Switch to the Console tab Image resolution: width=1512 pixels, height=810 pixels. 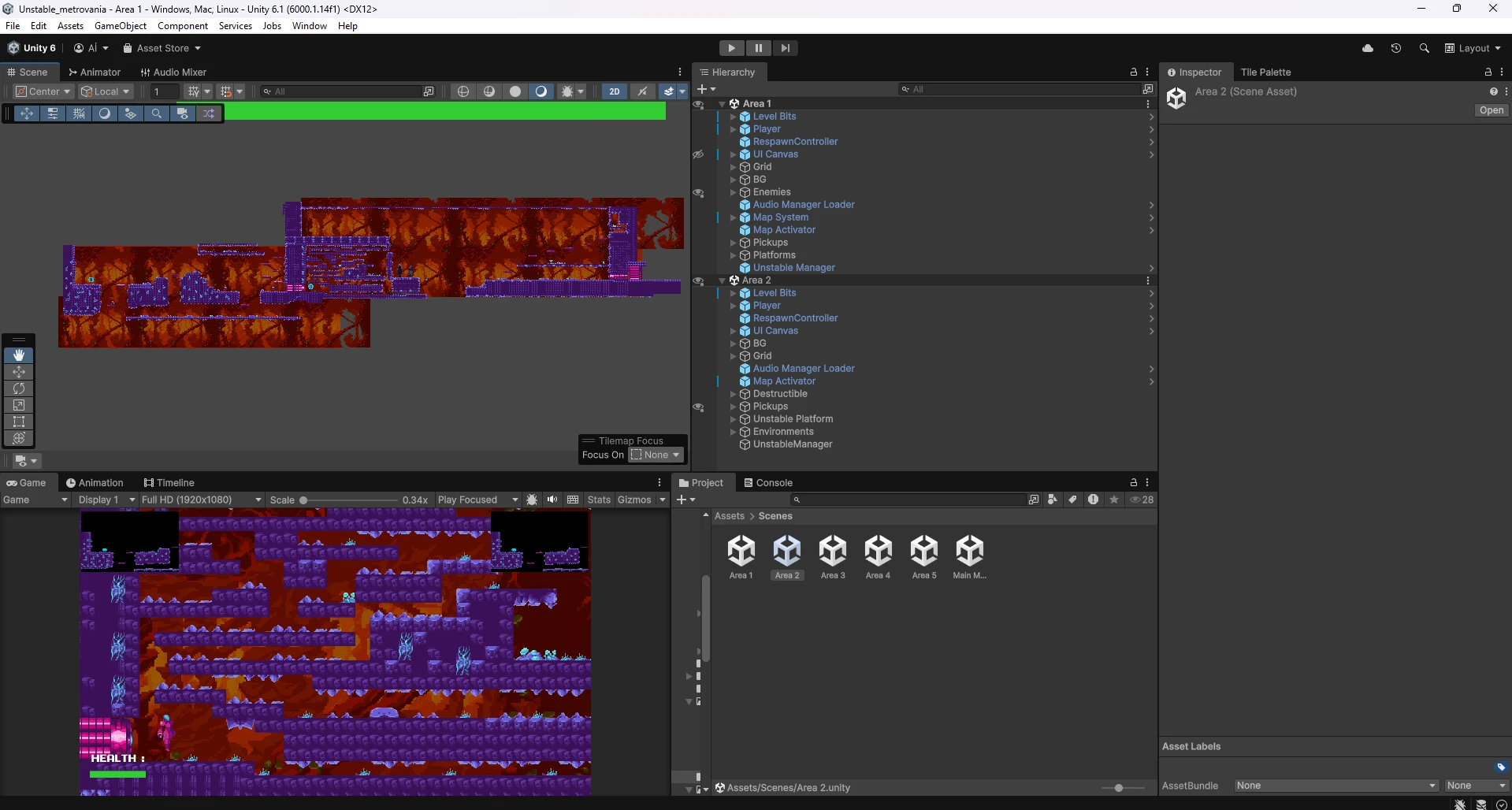(768, 483)
